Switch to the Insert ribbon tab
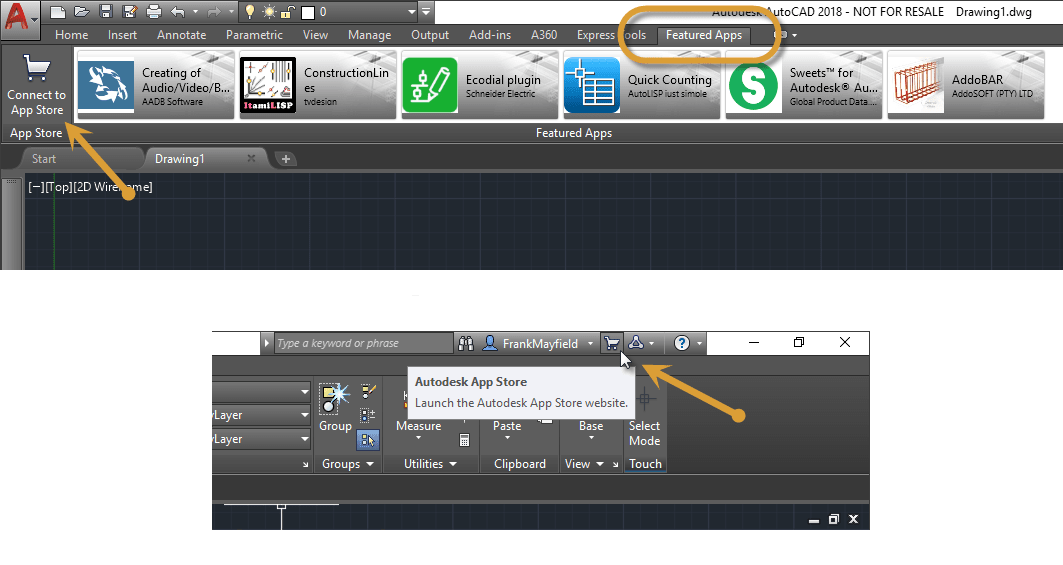The height and width of the screenshot is (565, 1063). [x=122, y=35]
